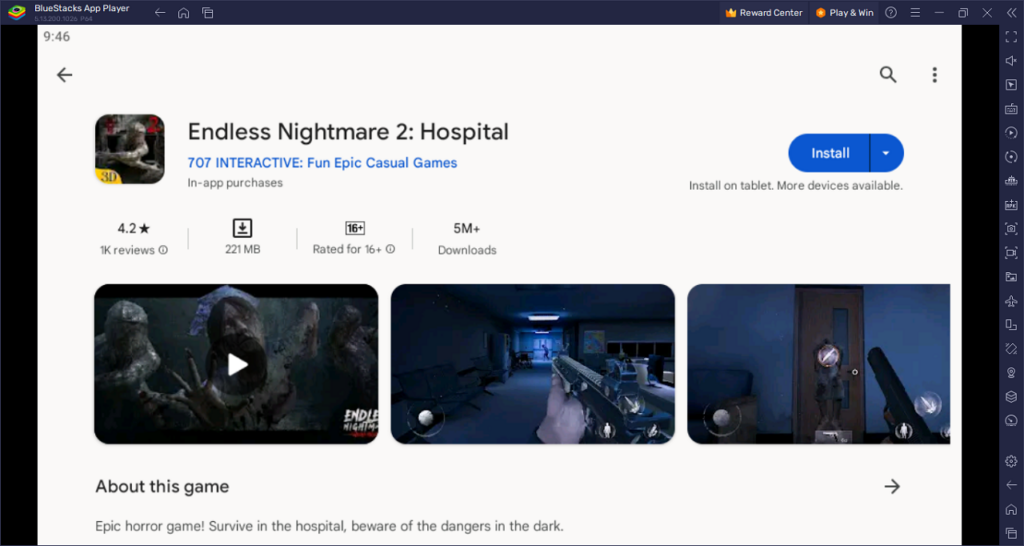Screen dimensions: 1024x546
Task: Open BlueStacks hamburger menu
Action: pos(915,12)
